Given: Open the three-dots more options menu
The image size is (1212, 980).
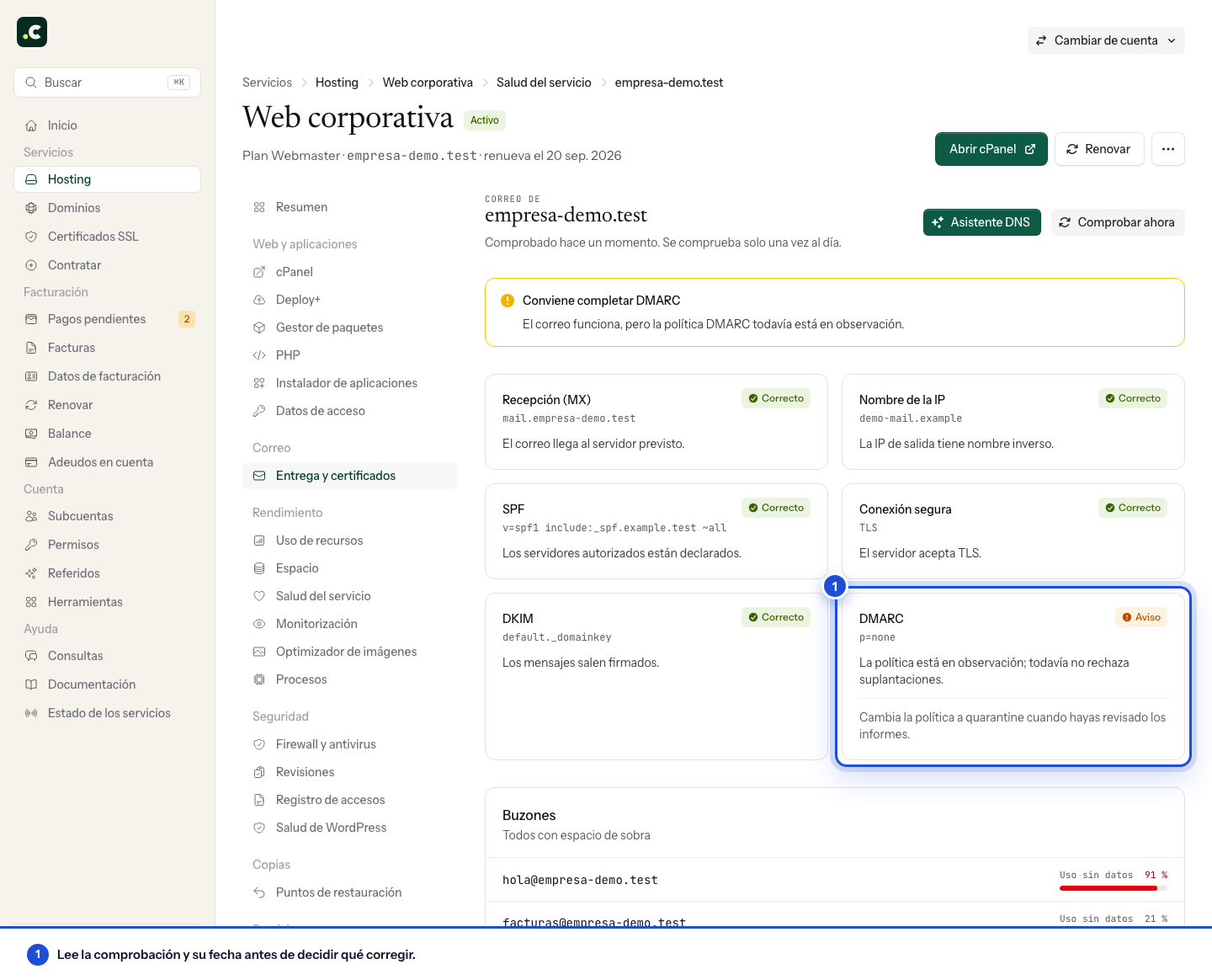Looking at the screenshot, I should click(x=1168, y=149).
